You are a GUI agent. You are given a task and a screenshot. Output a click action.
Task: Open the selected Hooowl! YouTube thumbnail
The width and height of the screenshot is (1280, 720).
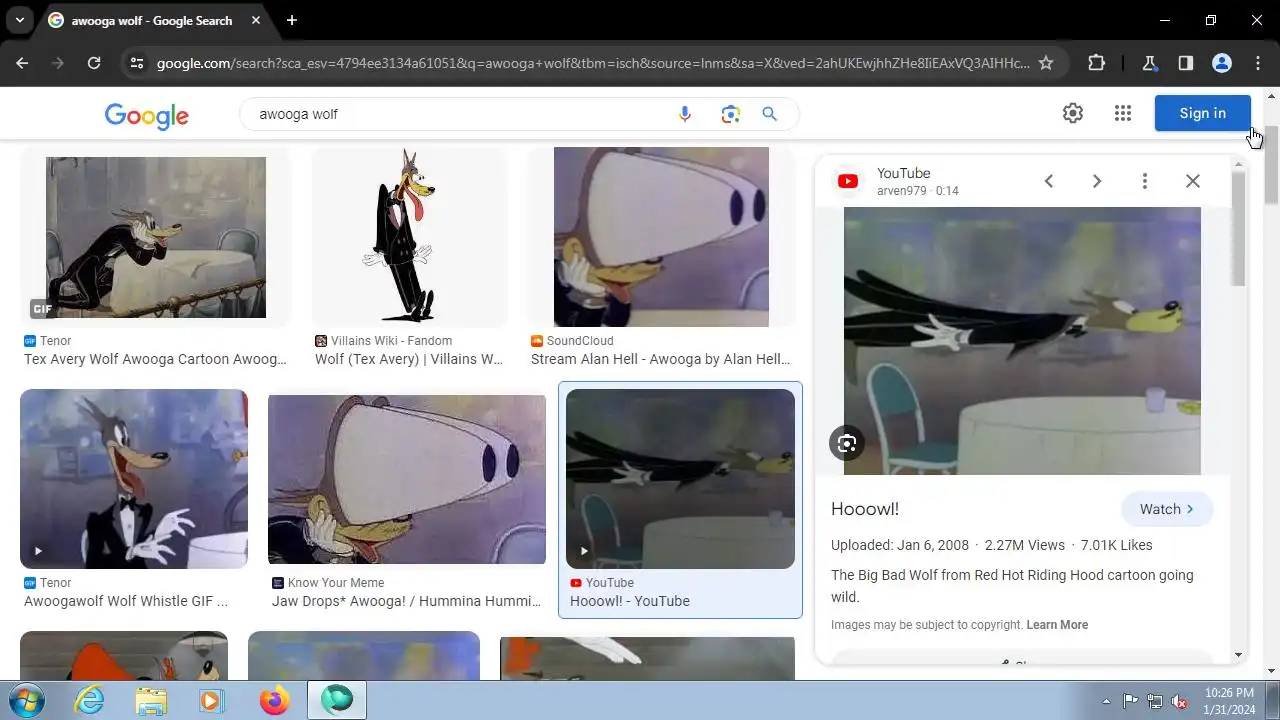pyautogui.click(x=680, y=479)
